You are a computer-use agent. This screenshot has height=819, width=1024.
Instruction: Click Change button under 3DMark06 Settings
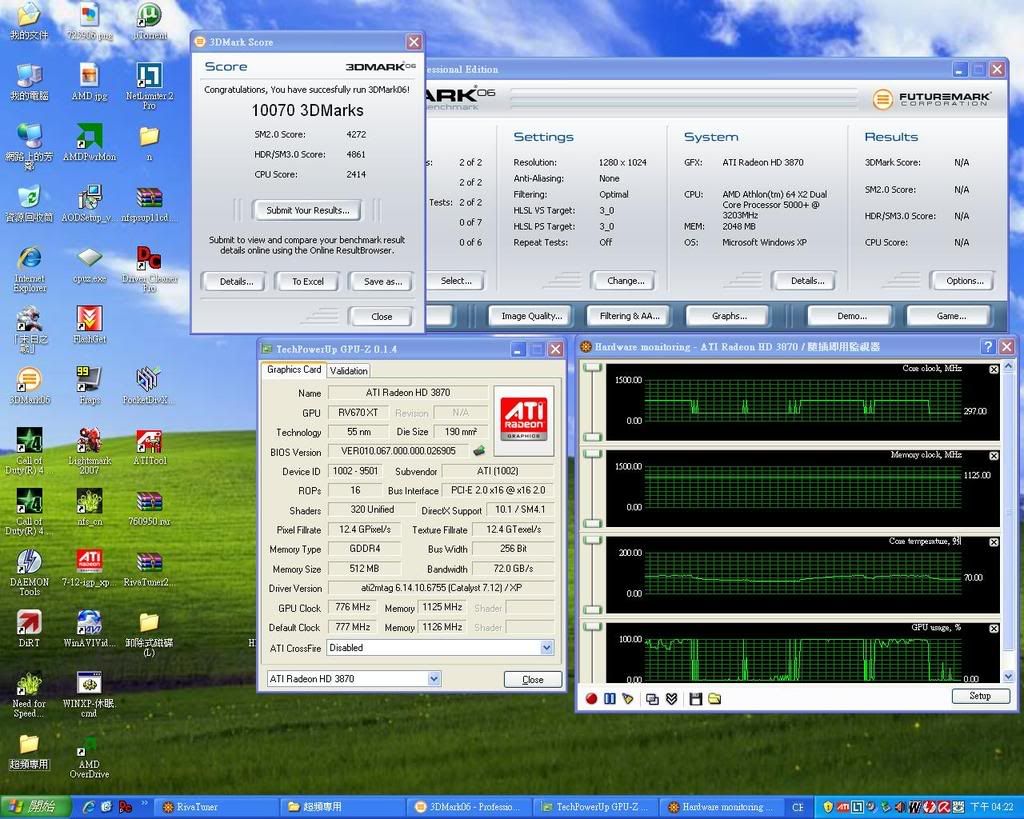click(625, 281)
